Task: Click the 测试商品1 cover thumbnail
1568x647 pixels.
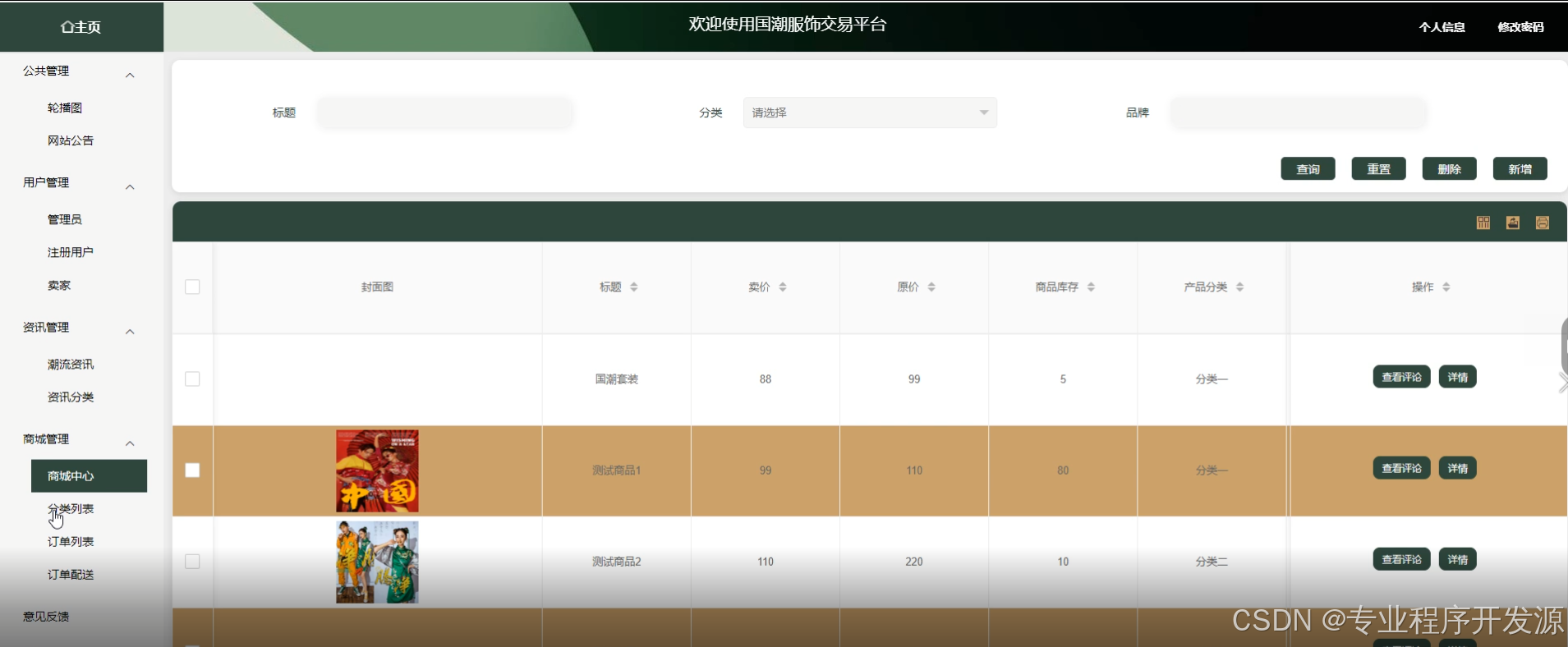Action: pos(377,470)
